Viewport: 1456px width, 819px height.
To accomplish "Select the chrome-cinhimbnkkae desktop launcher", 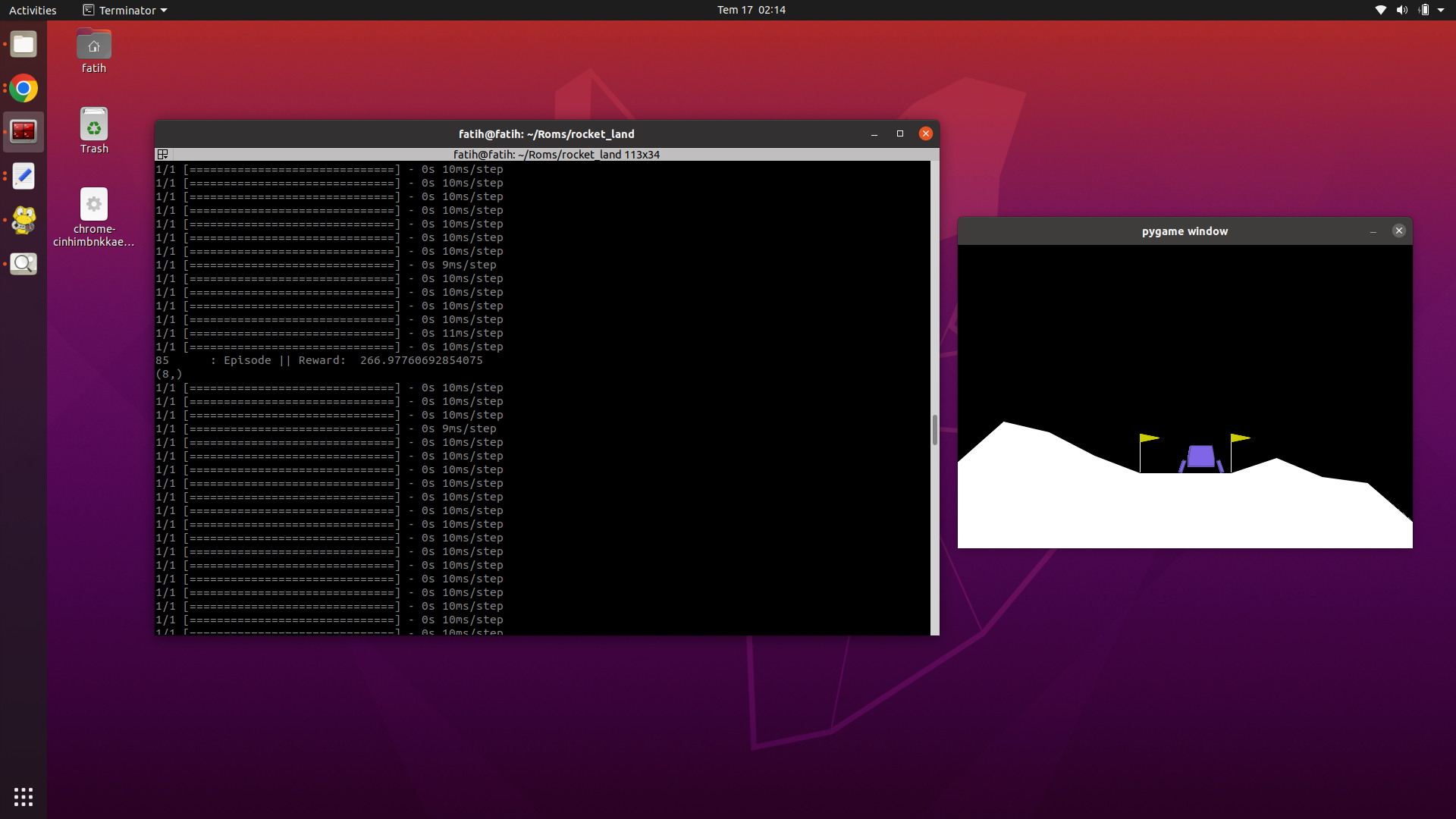I will pos(94,218).
